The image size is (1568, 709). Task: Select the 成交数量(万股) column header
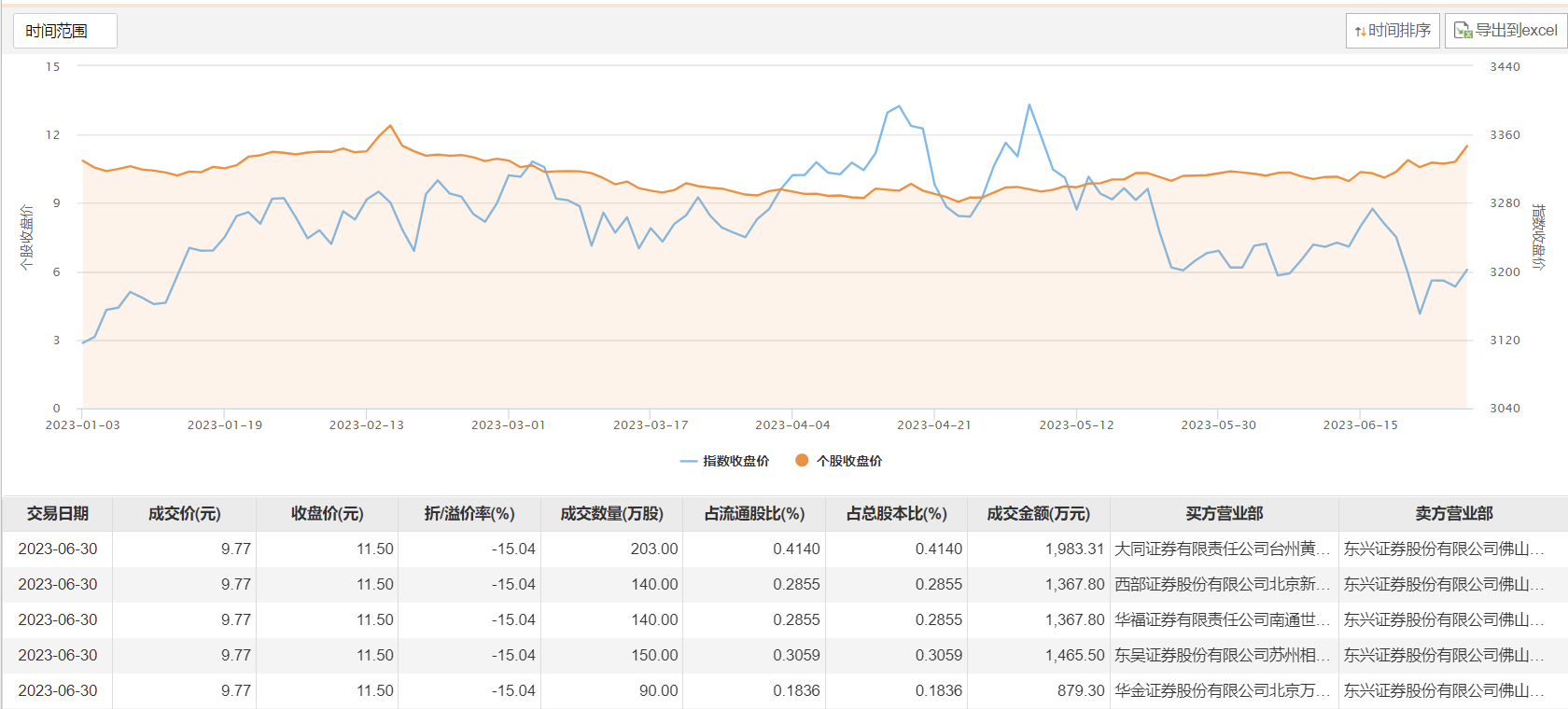point(611,514)
